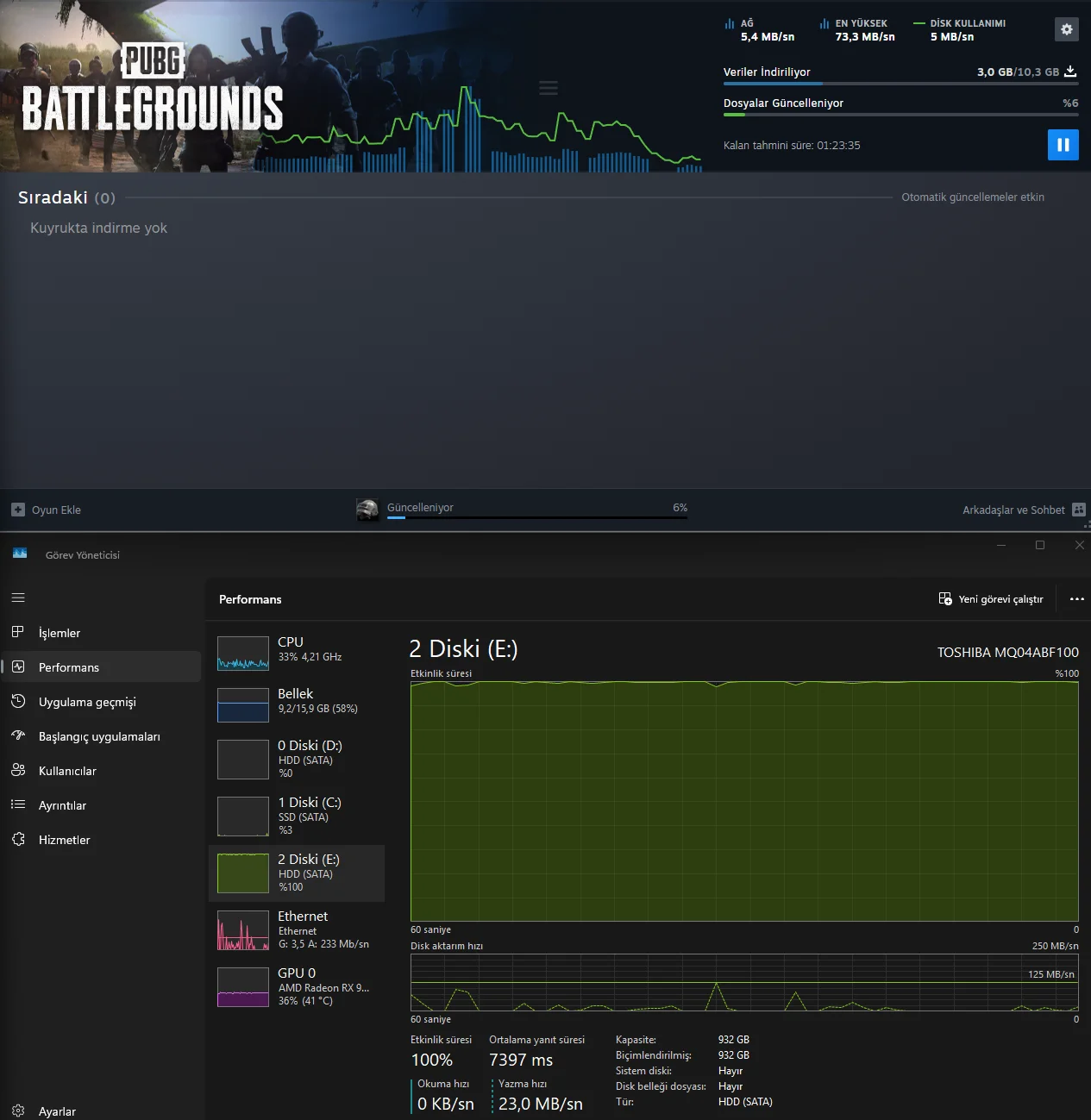1091x1120 pixels.
Task: Click the Steam download throughput graph
Action: coord(477,129)
